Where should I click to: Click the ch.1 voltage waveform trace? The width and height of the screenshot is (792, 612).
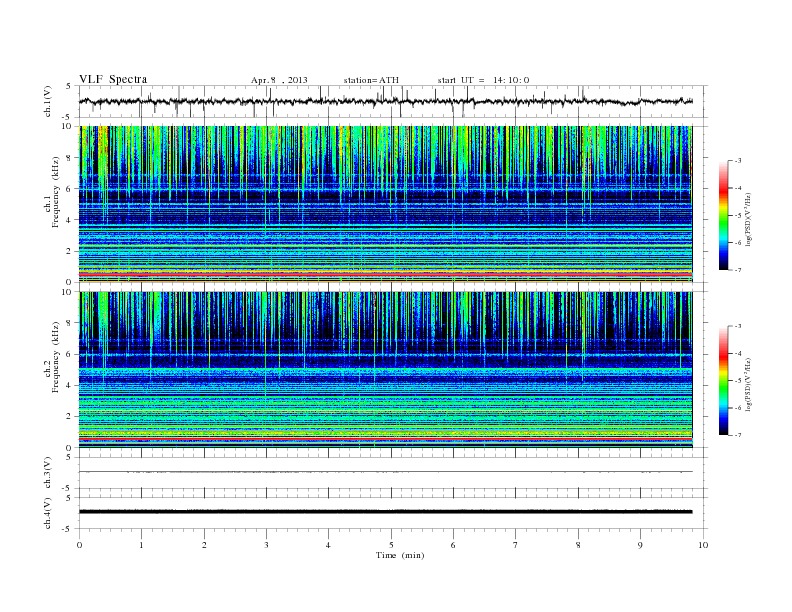386,101
